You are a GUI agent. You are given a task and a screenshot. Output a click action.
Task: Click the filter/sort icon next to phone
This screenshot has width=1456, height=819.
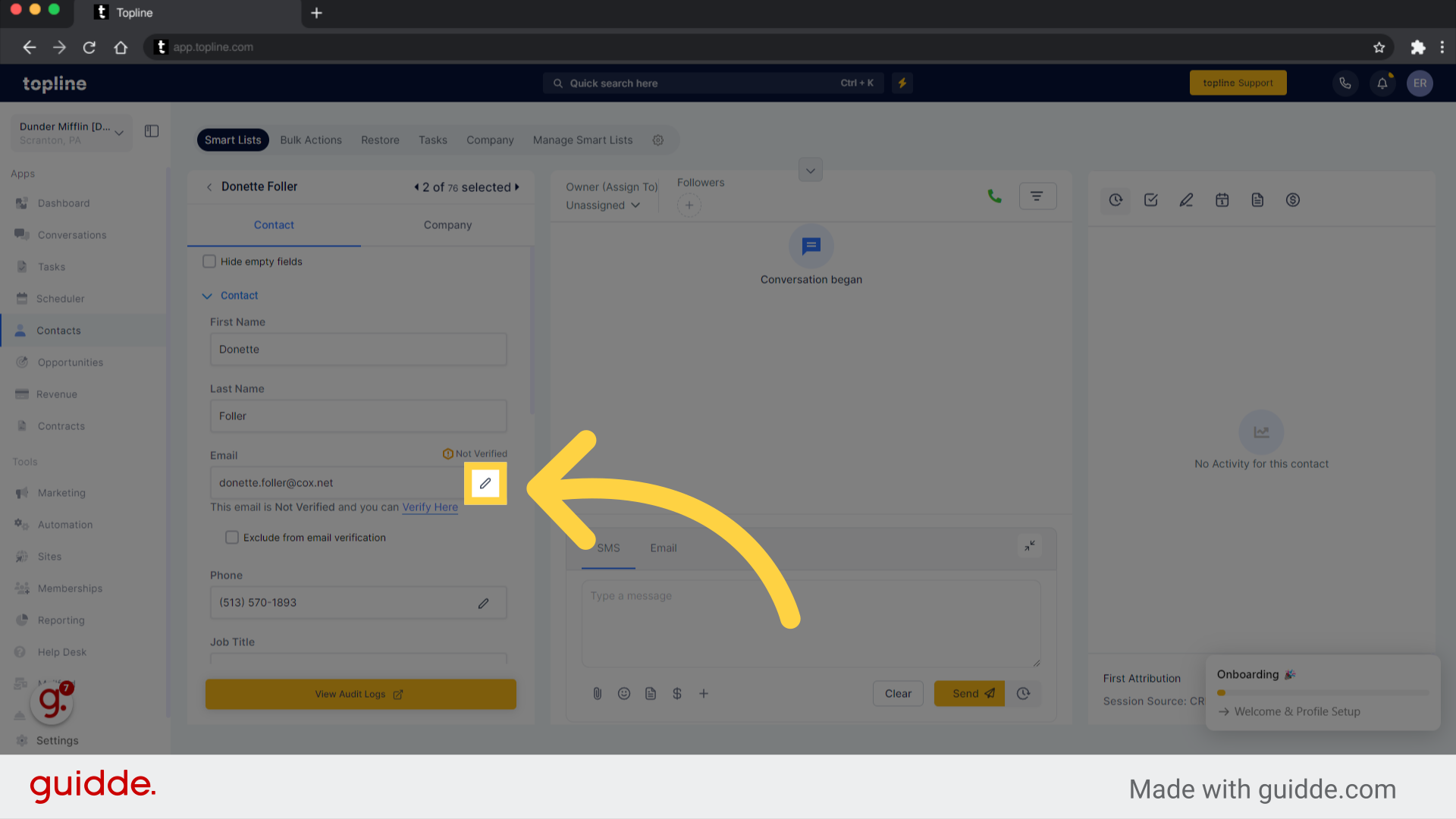tap(1037, 196)
